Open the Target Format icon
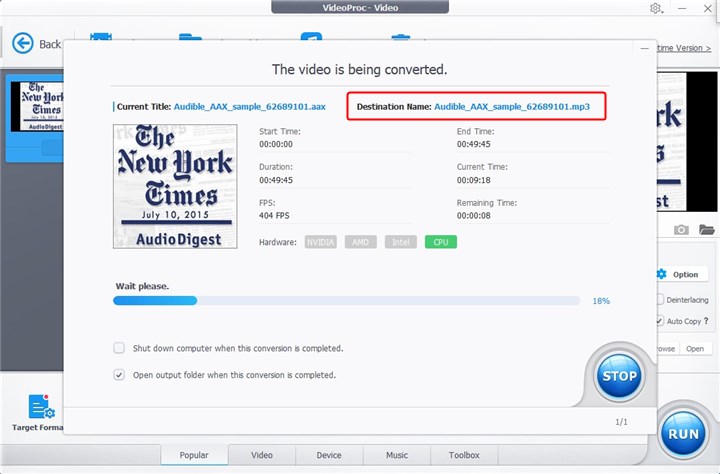Image resolution: width=720 pixels, height=474 pixels. (41, 406)
